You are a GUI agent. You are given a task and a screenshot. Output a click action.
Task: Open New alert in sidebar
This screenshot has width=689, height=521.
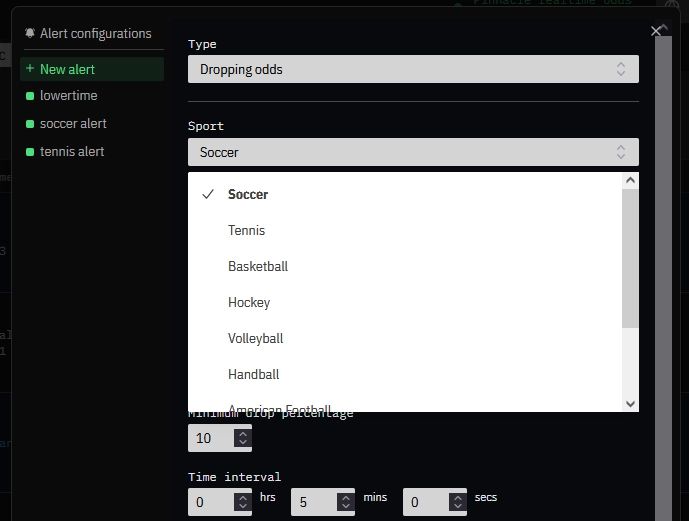click(x=92, y=69)
